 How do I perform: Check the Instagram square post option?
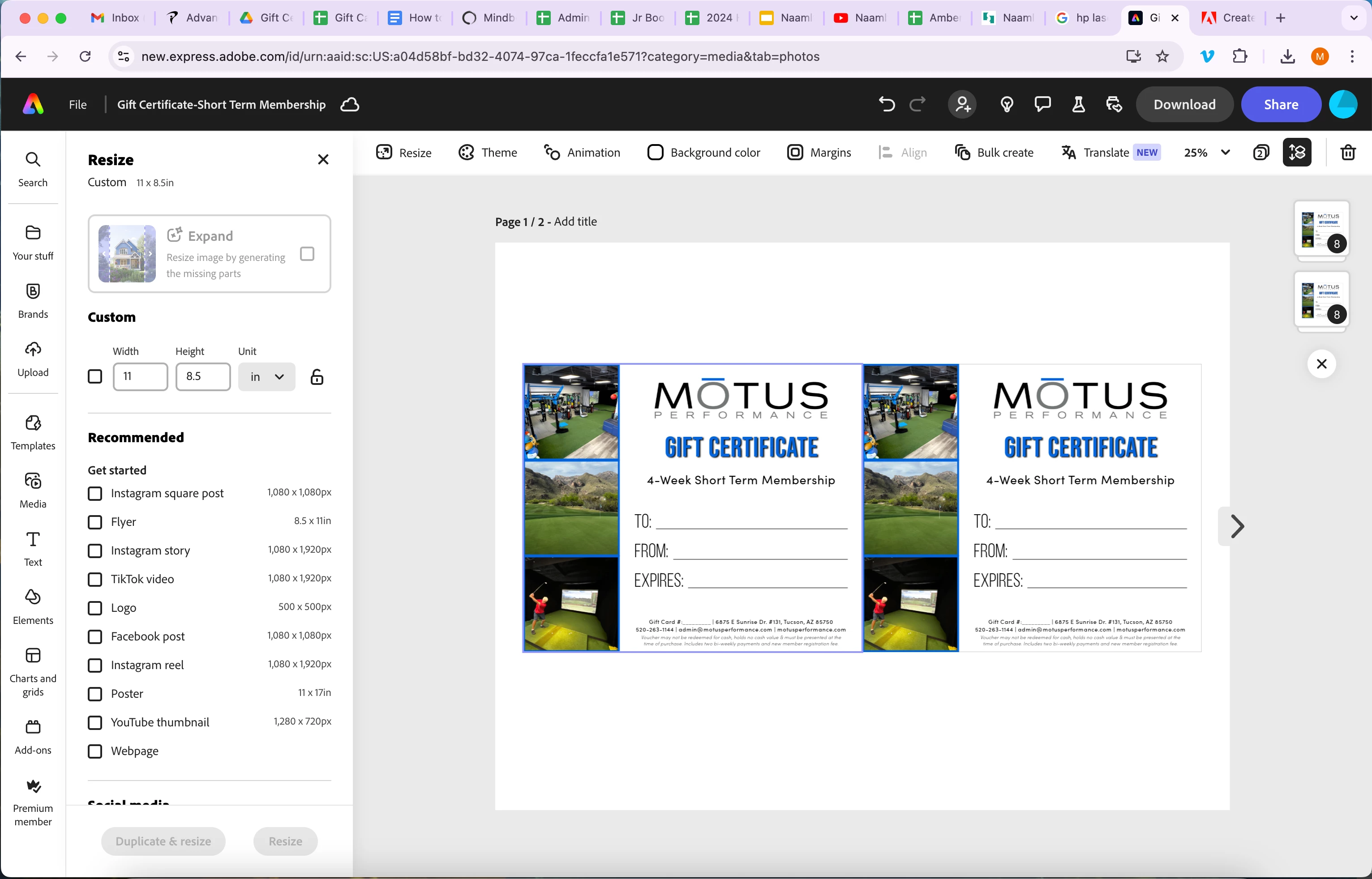[95, 493]
